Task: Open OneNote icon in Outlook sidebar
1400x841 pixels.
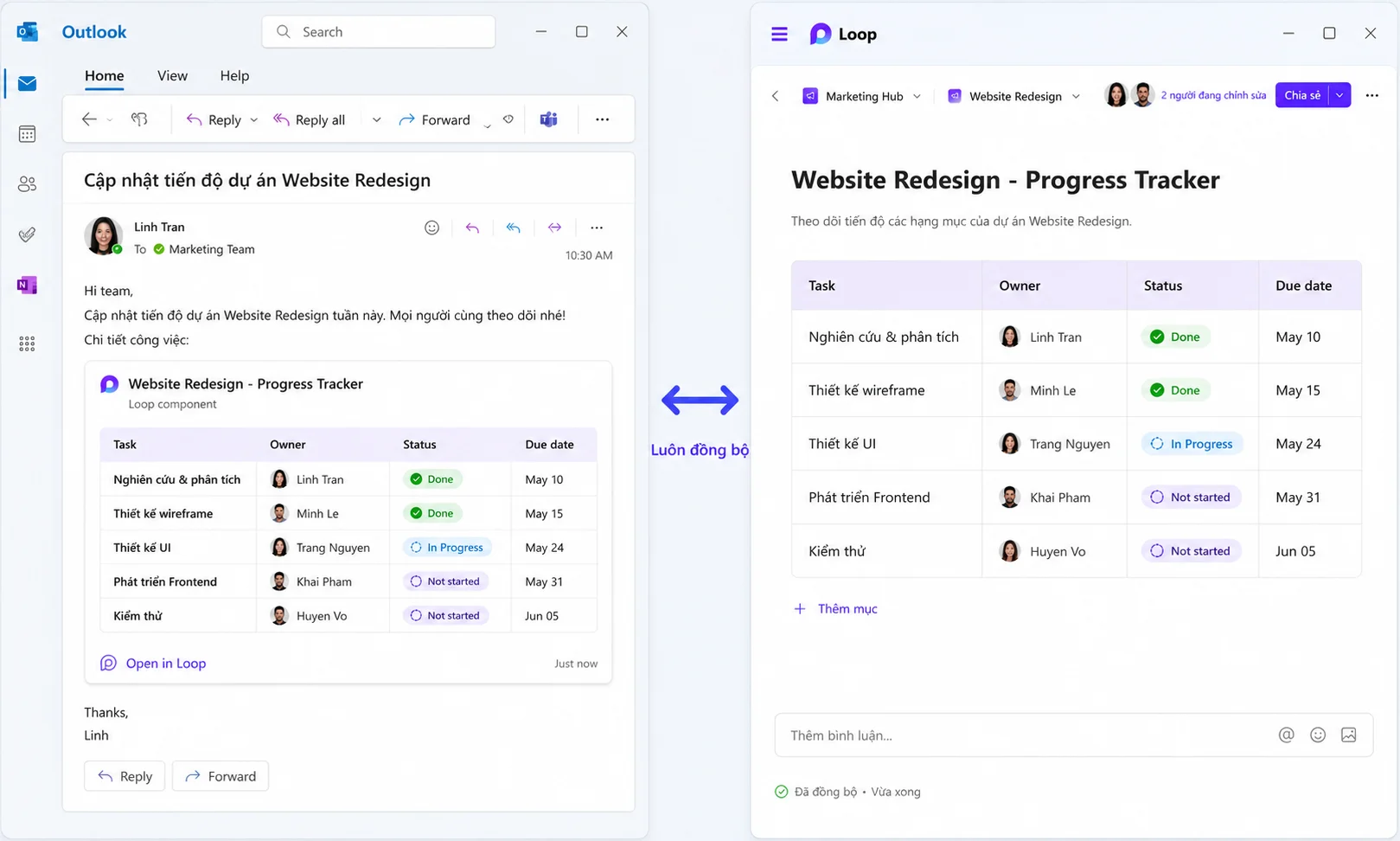Action: [x=27, y=285]
